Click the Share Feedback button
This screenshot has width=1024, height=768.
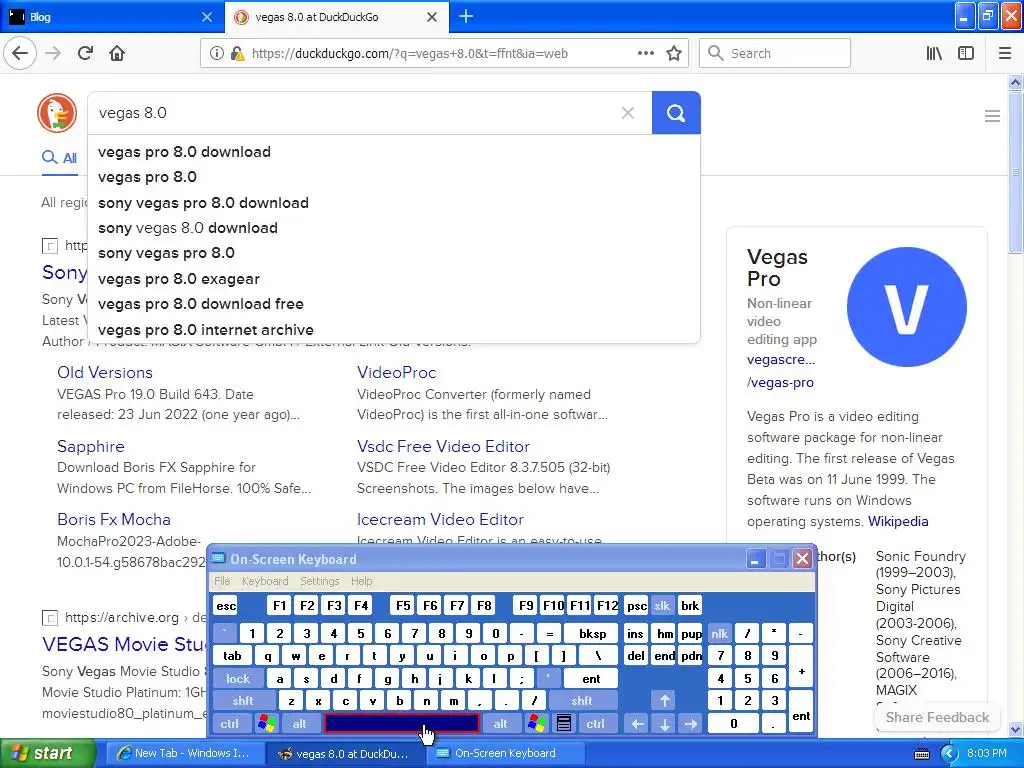click(937, 717)
